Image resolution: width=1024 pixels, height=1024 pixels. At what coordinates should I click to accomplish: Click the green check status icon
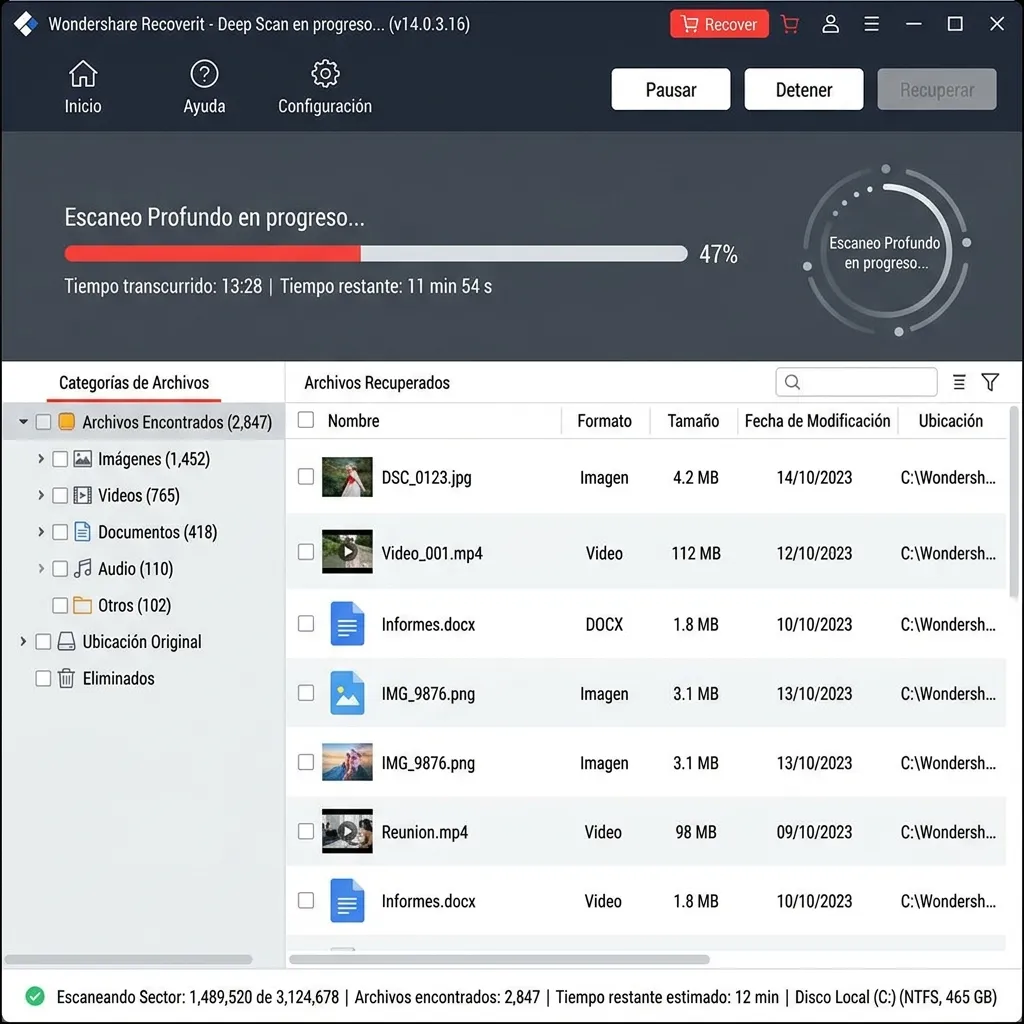[35, 996]
